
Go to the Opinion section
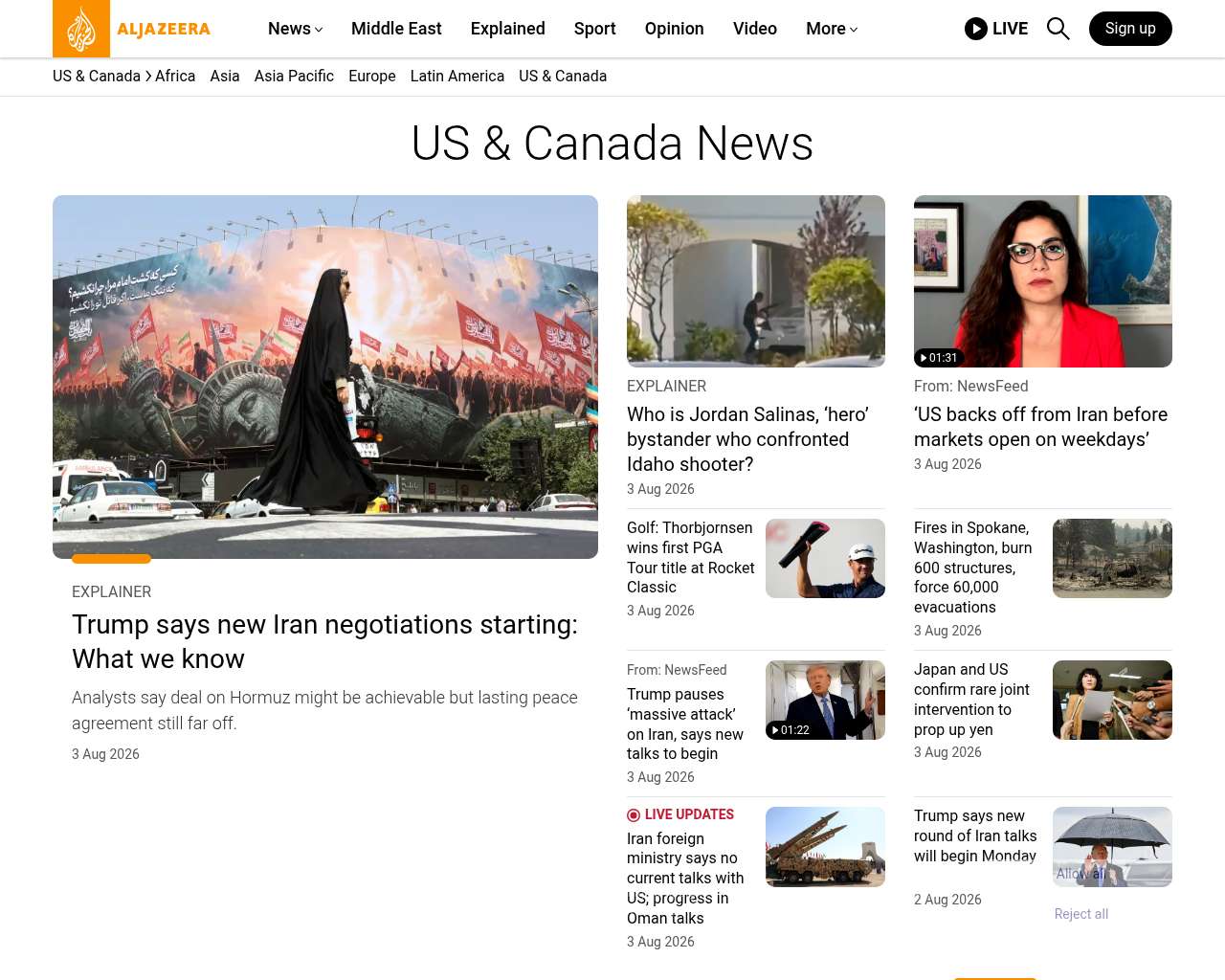coord(675,29)
